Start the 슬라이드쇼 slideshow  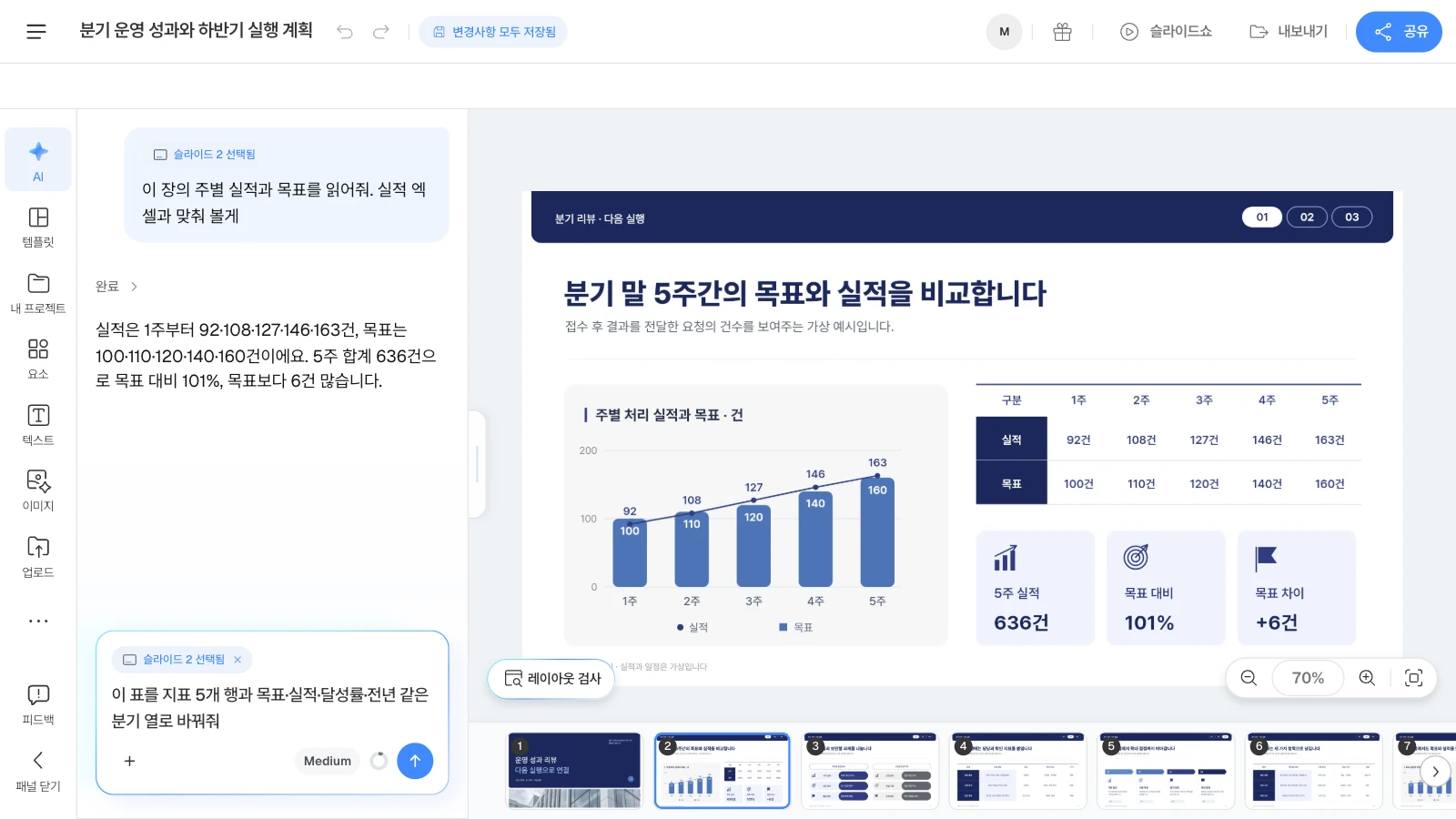[x=1166, y=32]
